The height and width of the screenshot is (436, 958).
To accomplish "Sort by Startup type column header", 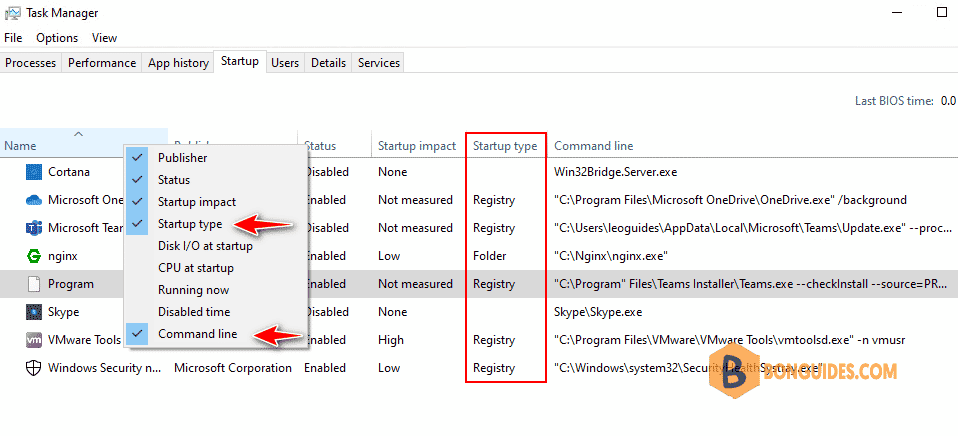I will point(505,145).
